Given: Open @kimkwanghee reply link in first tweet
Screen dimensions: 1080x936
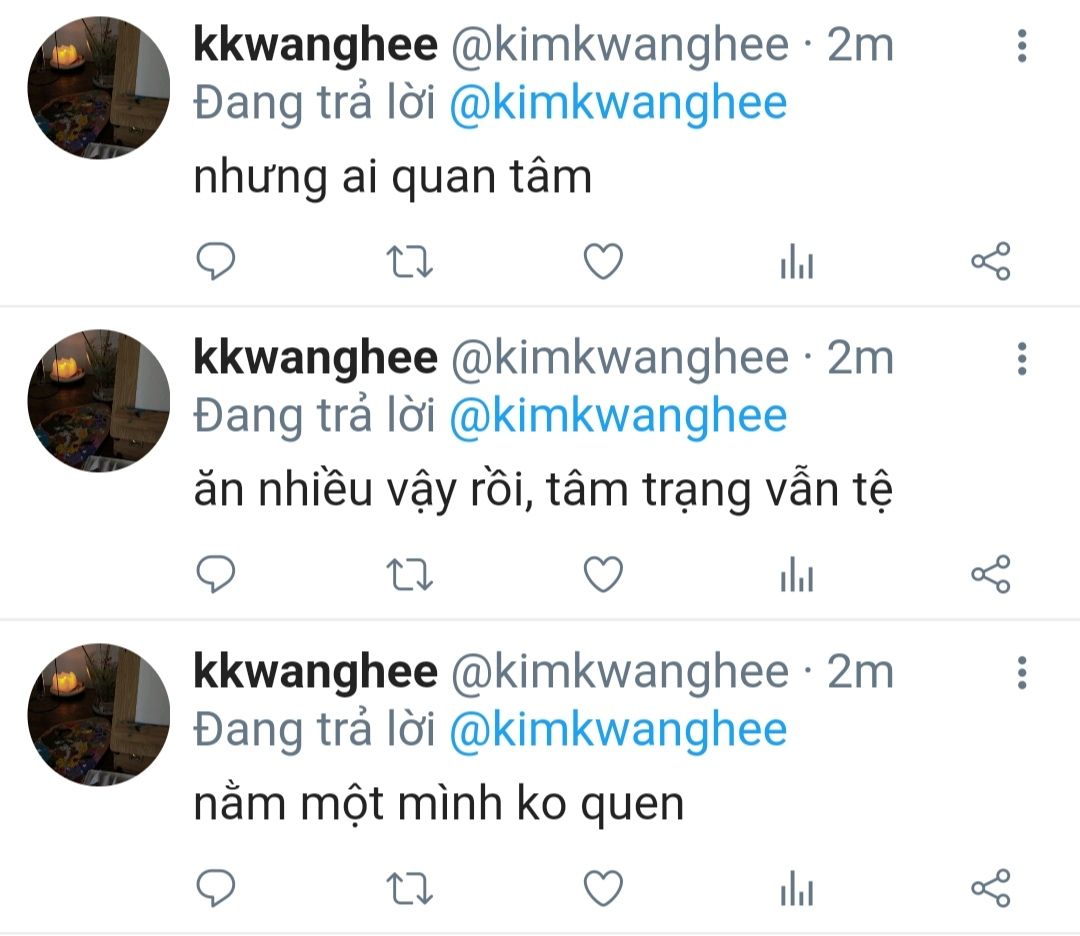Looking at the screenshot, I should point(618,103).
